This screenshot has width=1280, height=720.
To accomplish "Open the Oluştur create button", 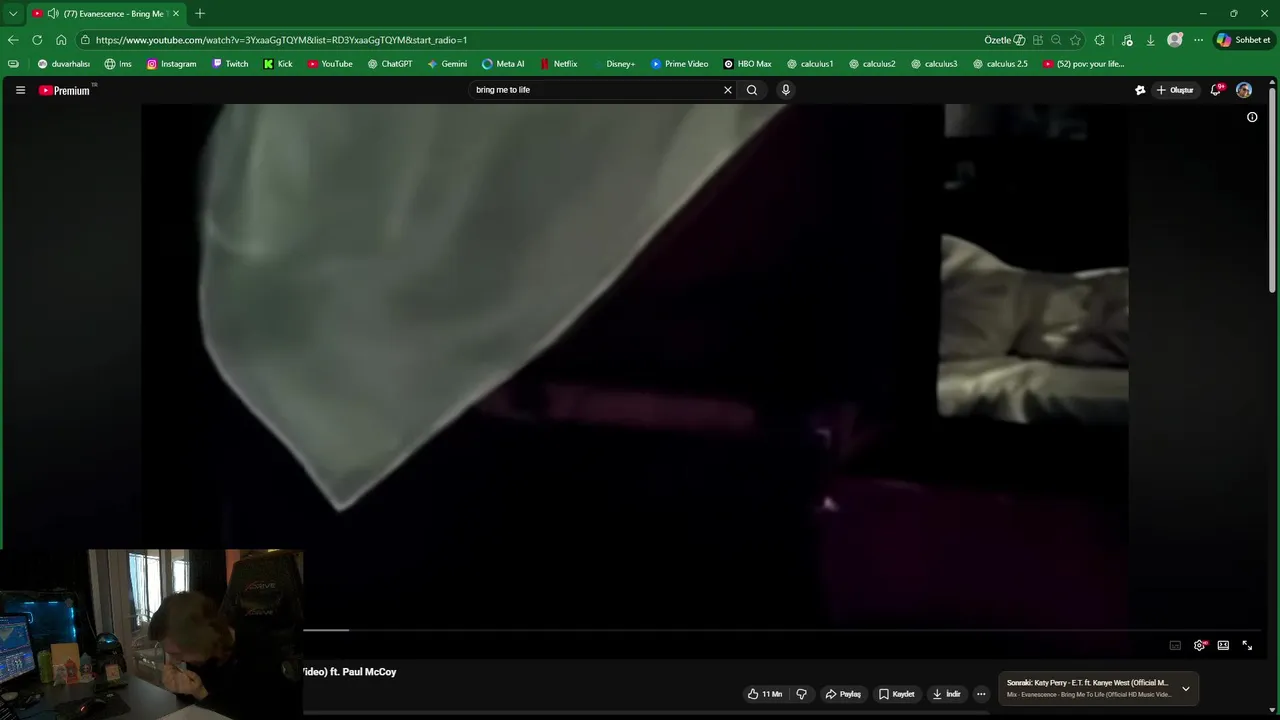I will coord(1175,90).
